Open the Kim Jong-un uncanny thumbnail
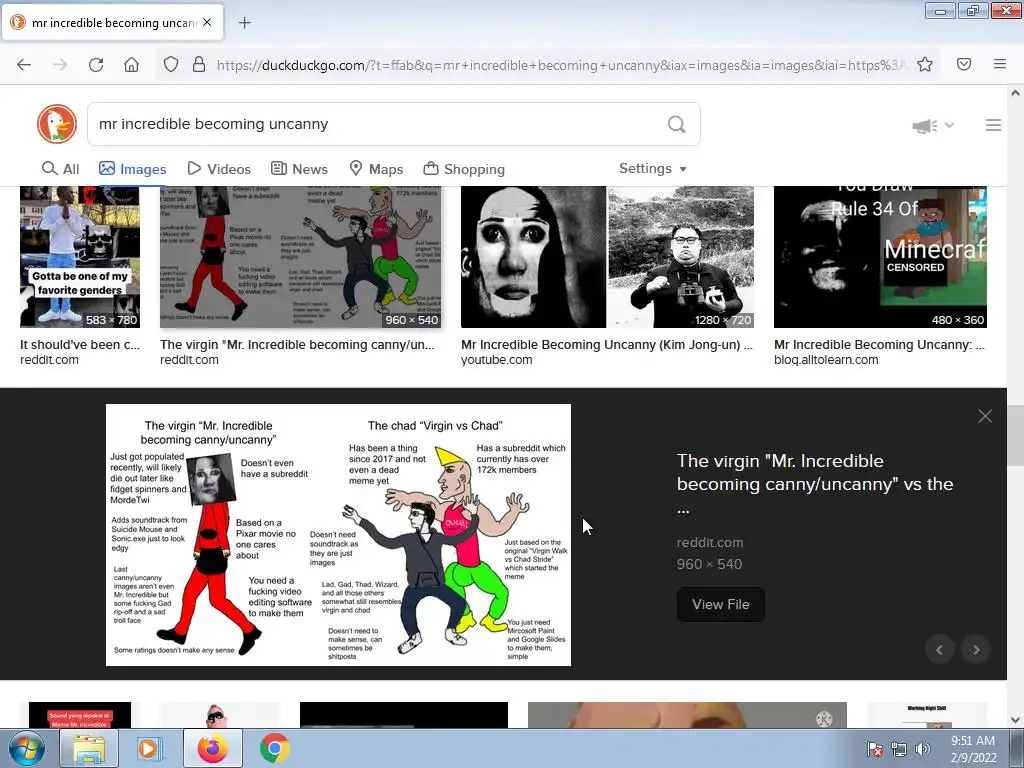Image resolution: width=1024 pixels, height=768 pixels. pyautogui.click(x=607, y=257)
